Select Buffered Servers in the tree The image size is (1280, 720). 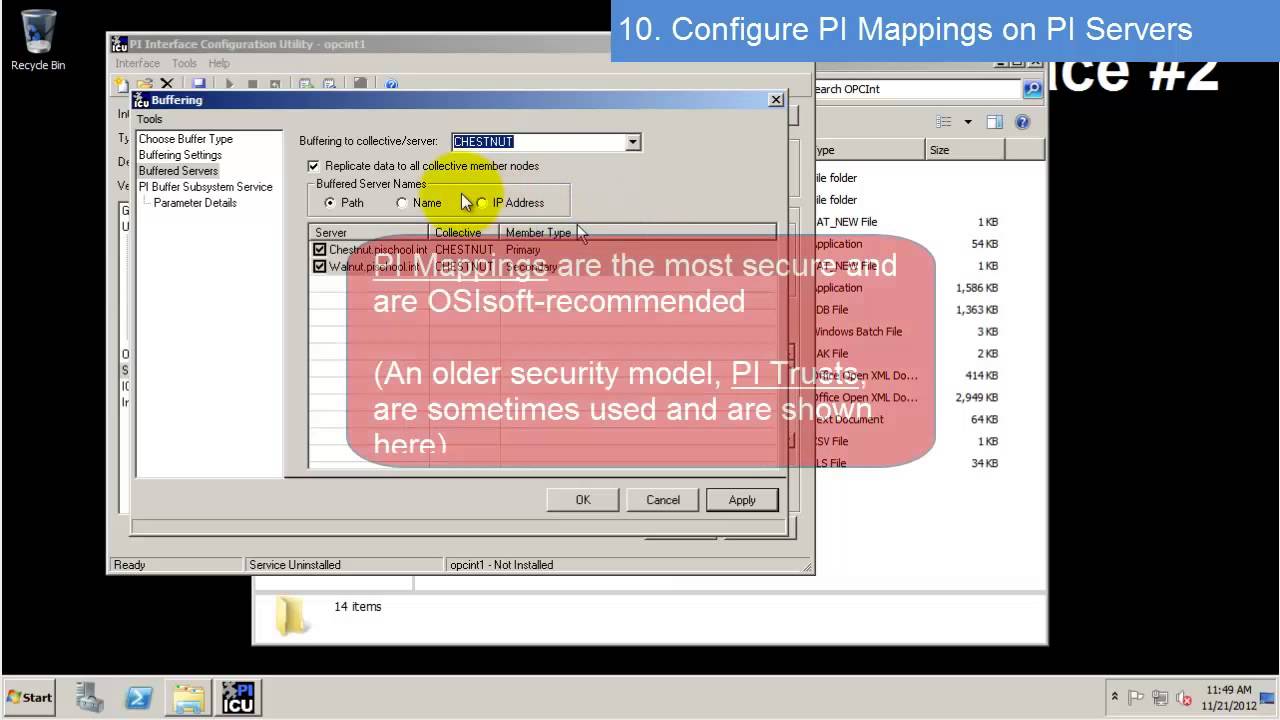coord(178,171)
